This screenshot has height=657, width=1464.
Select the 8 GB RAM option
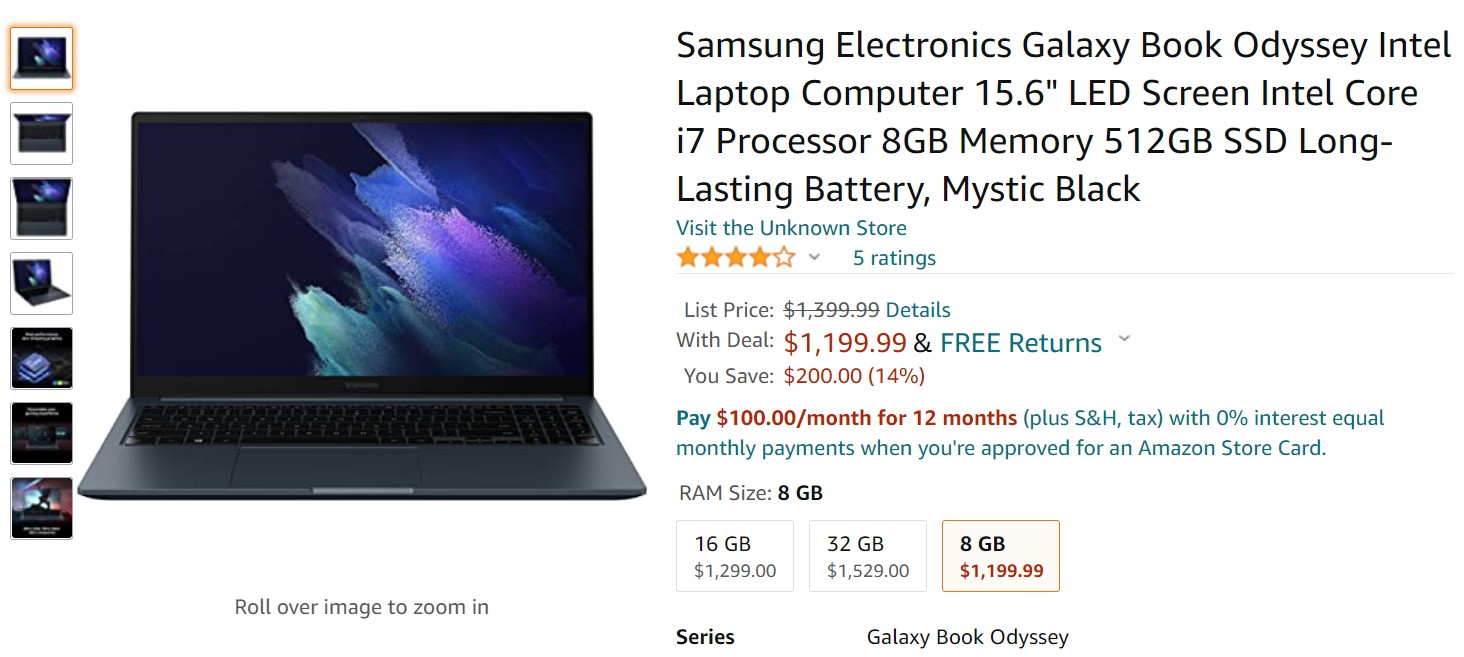tap(1000, 556)
